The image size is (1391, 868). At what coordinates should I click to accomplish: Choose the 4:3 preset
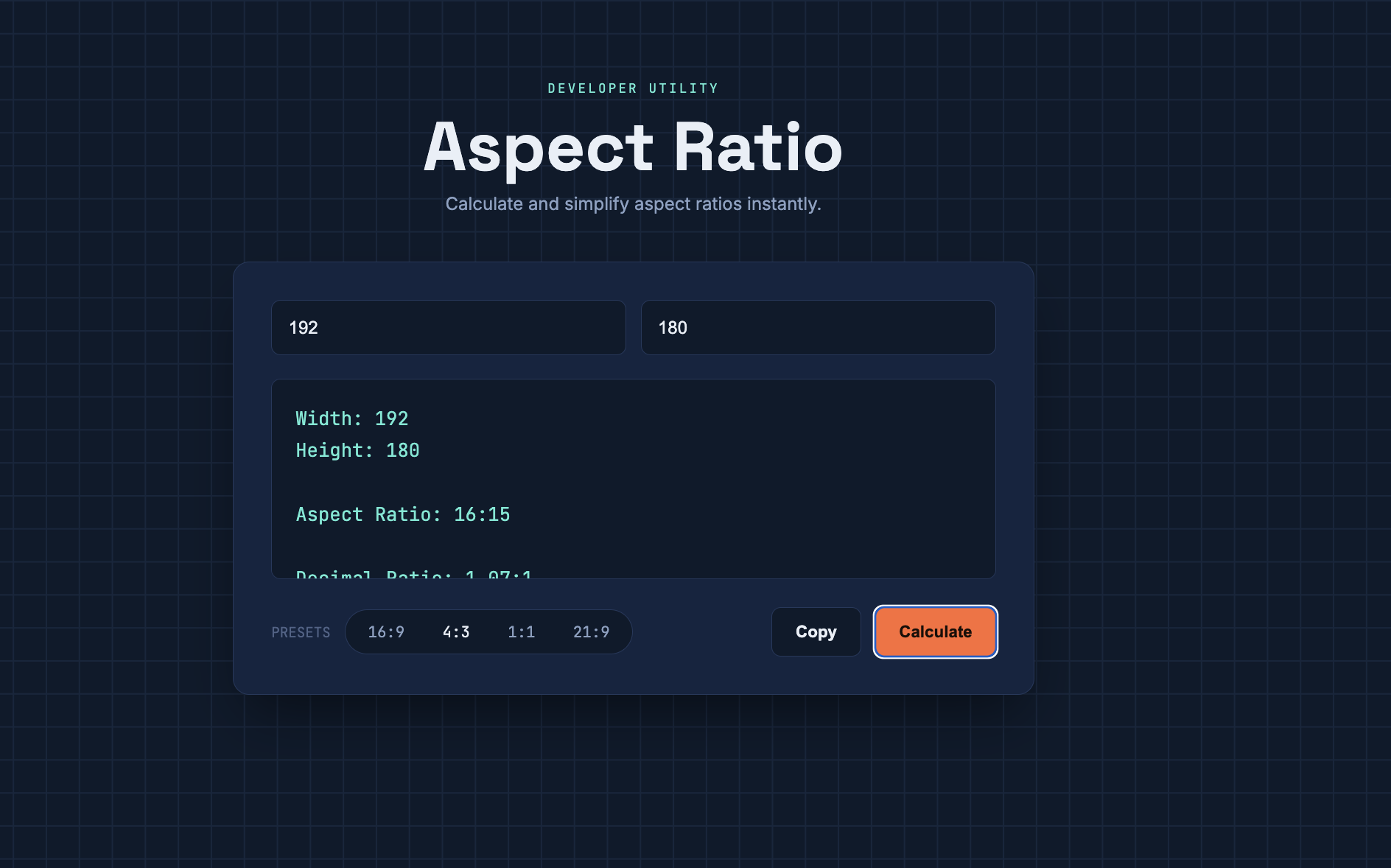pyautogui.click(x=456, y=631)
